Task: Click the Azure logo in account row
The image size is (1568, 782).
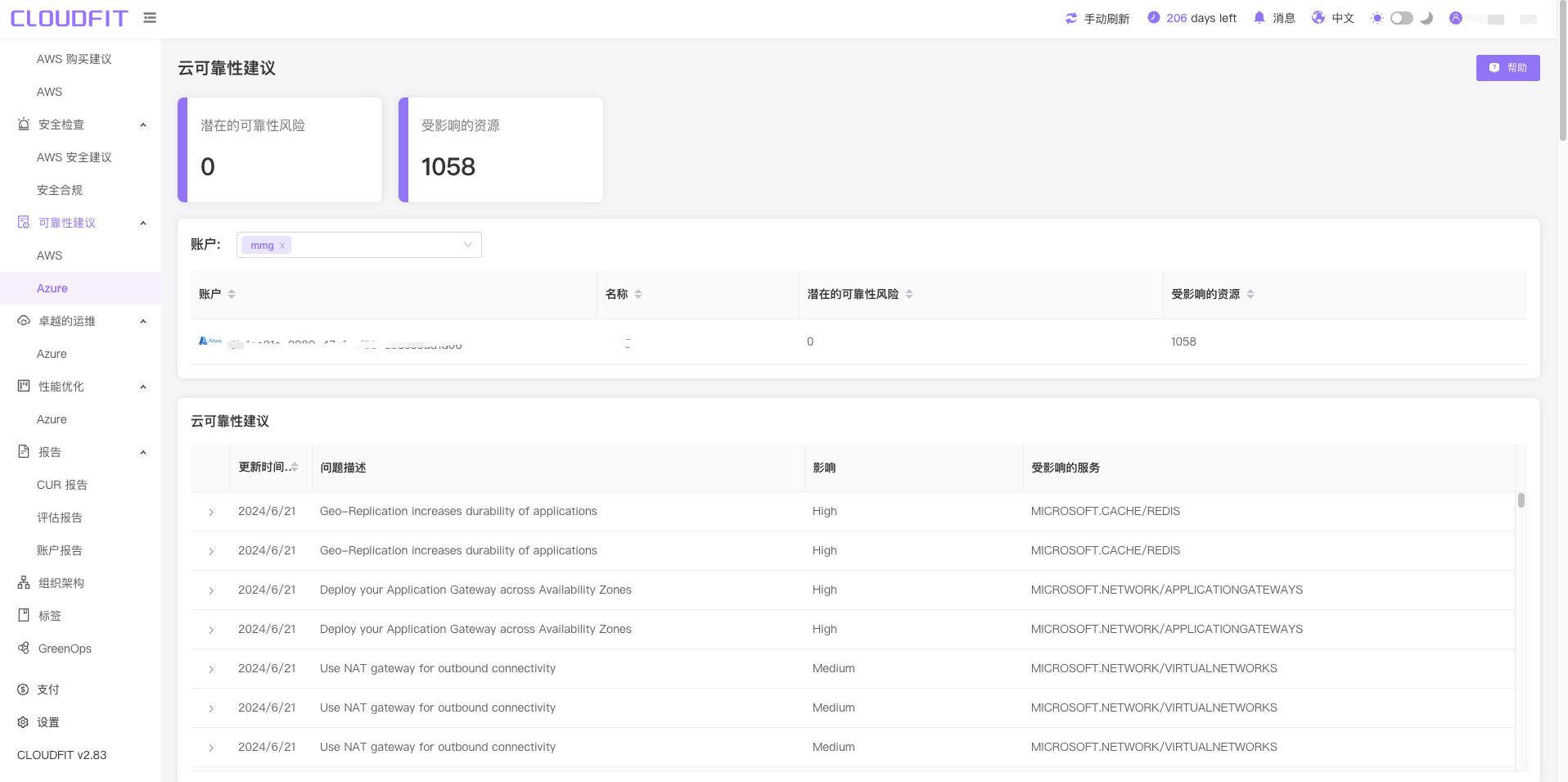Action: (x=210, y=341)
